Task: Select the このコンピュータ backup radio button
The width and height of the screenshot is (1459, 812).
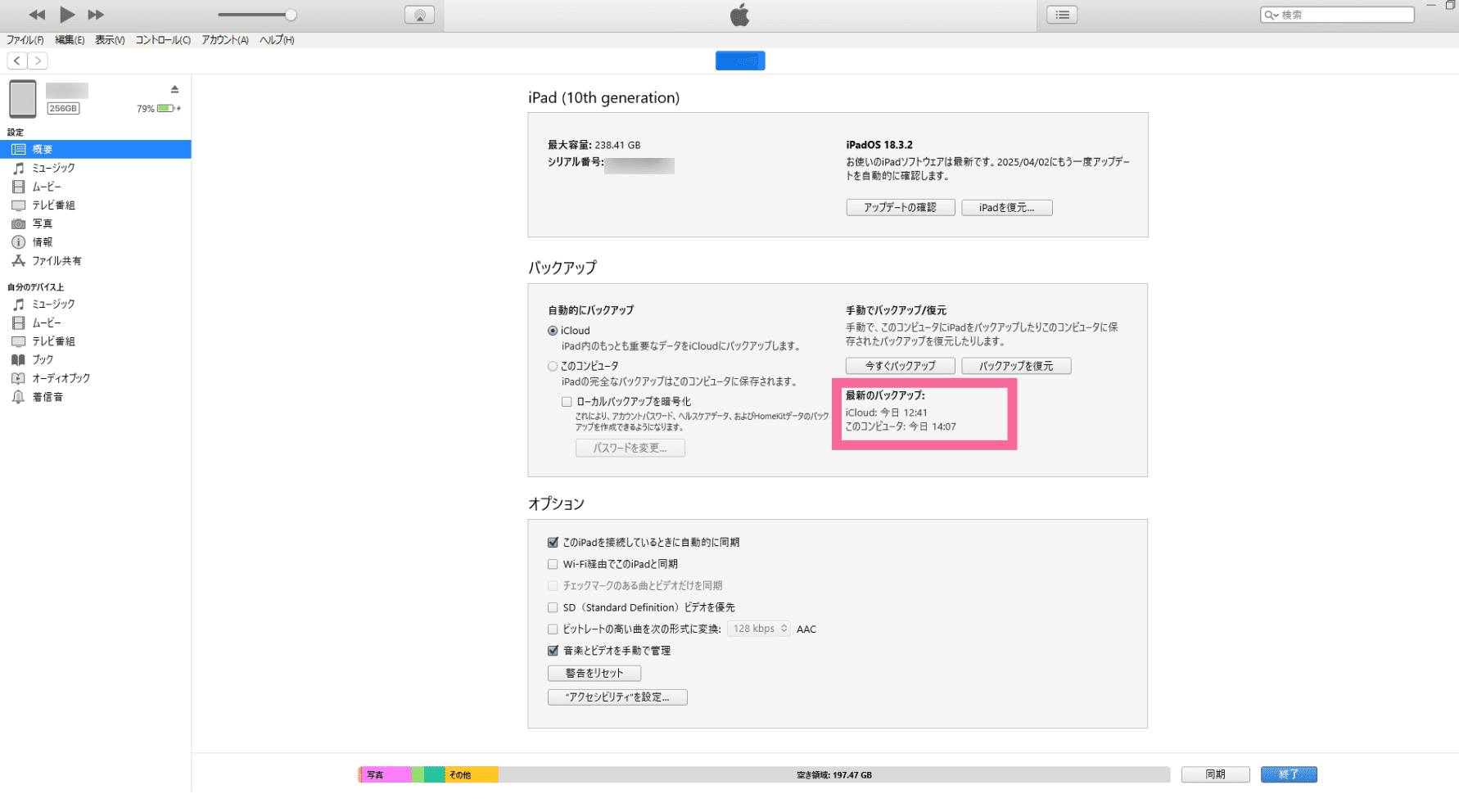Action: 553,366
